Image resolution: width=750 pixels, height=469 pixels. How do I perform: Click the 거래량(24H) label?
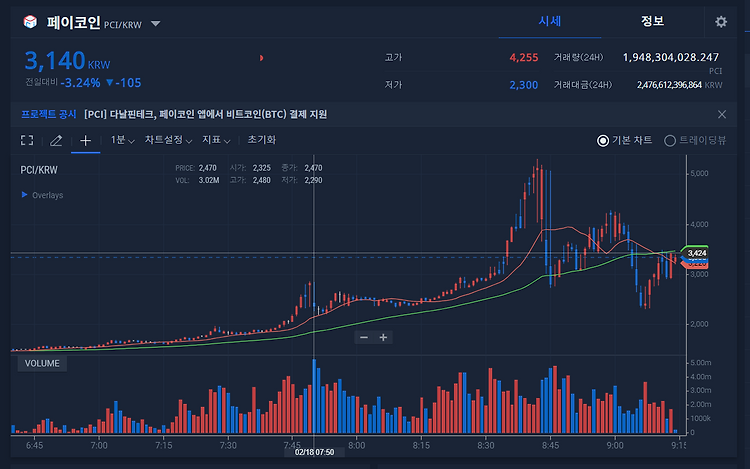click(x=578, y=57)
